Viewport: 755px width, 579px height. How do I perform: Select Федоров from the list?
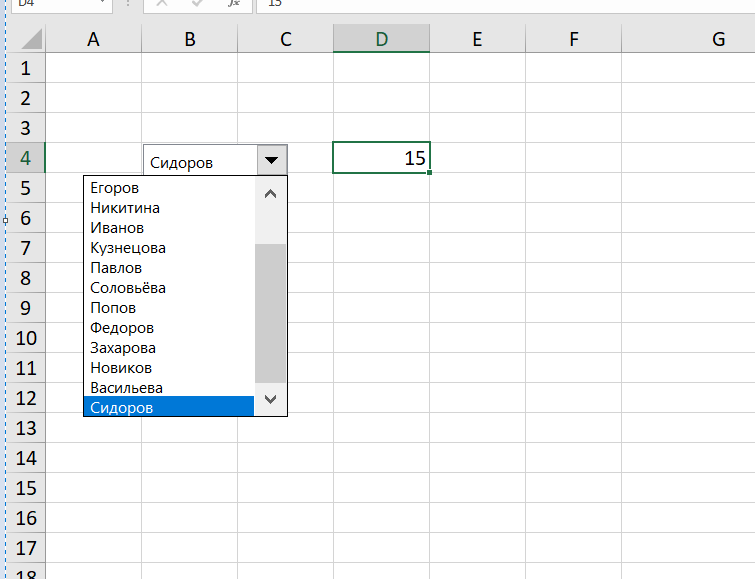coord(169,328)
